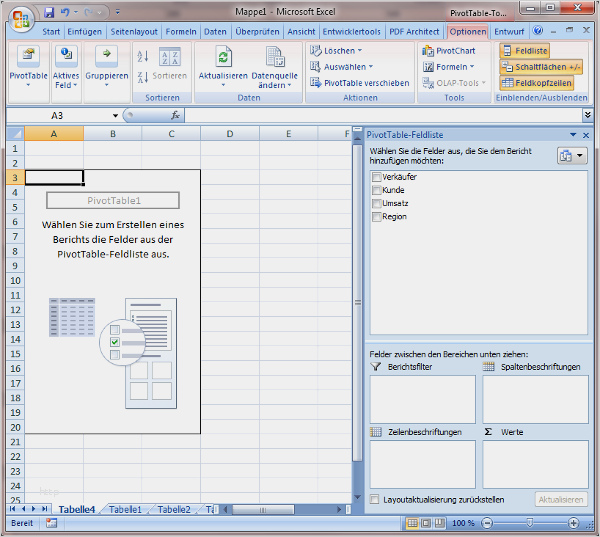The height and width of the screenshot is (537, 600).
Task: Open PivotTable-Feldliste pane options arrow
Action: tap(573, 135)
